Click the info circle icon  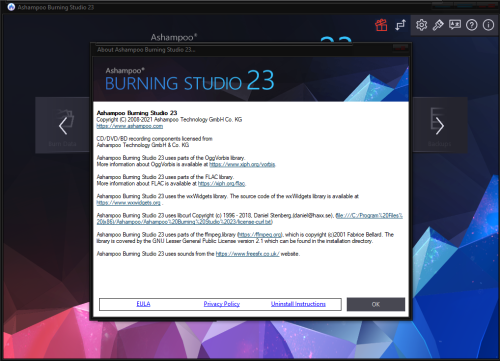click(488, 25)
